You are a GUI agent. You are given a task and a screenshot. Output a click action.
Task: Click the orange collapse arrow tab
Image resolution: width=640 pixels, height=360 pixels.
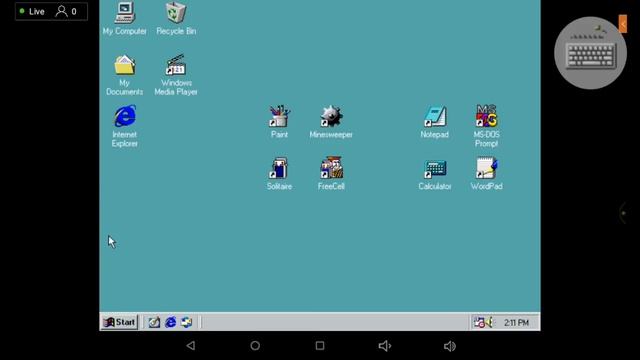(x=622, y=24)
